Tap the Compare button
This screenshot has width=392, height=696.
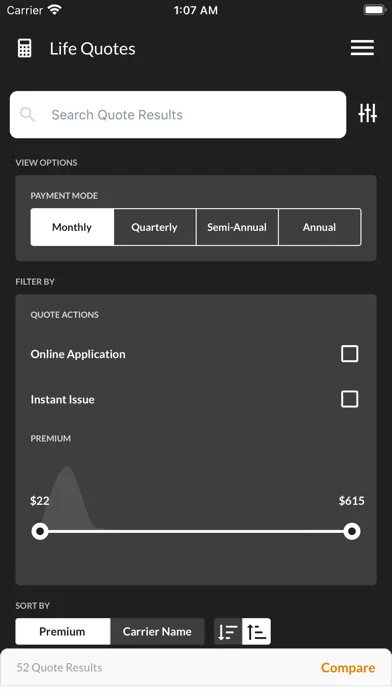tap(348, 668)
